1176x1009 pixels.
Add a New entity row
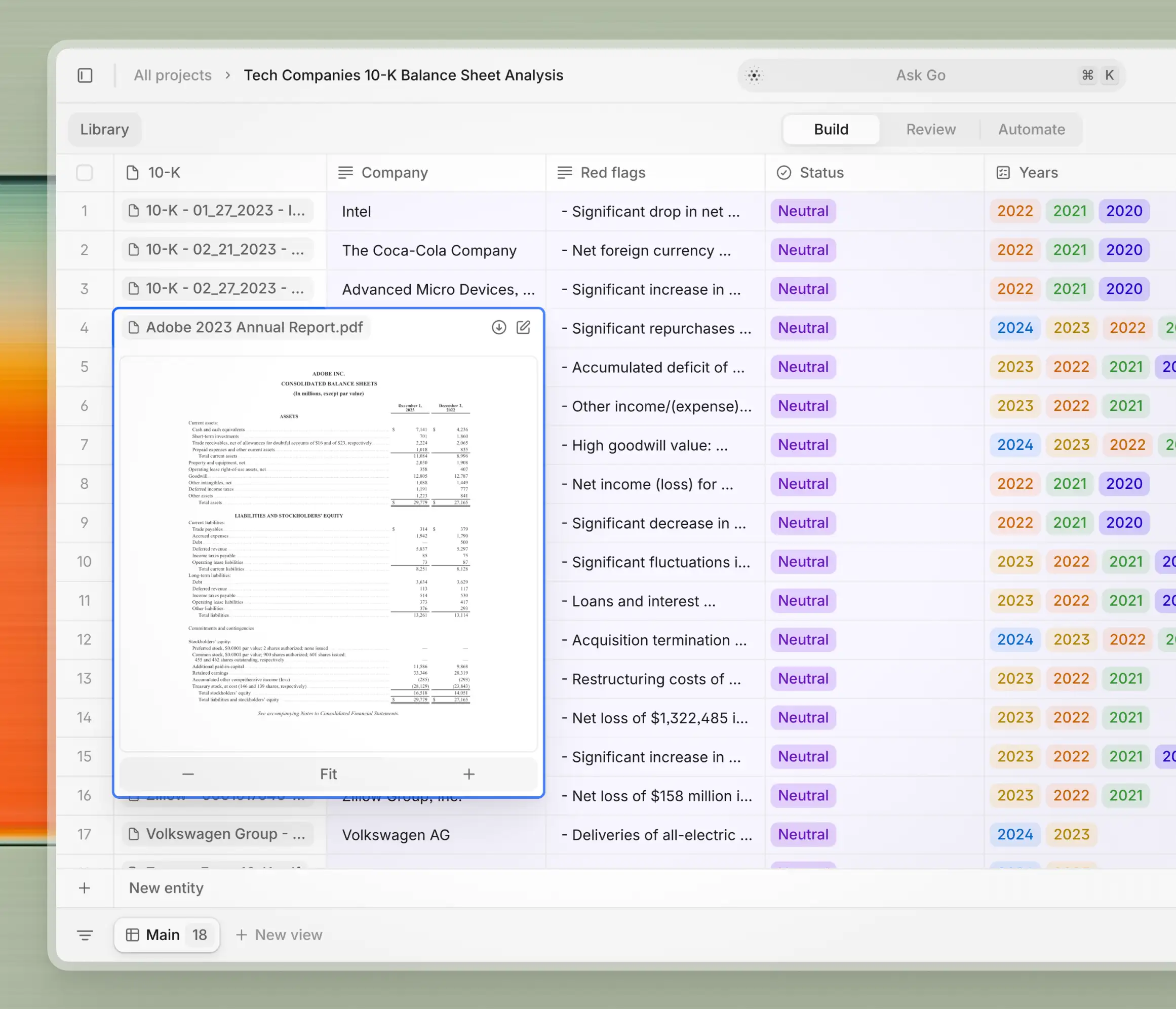pyautogui.click(x=166, y=888)
